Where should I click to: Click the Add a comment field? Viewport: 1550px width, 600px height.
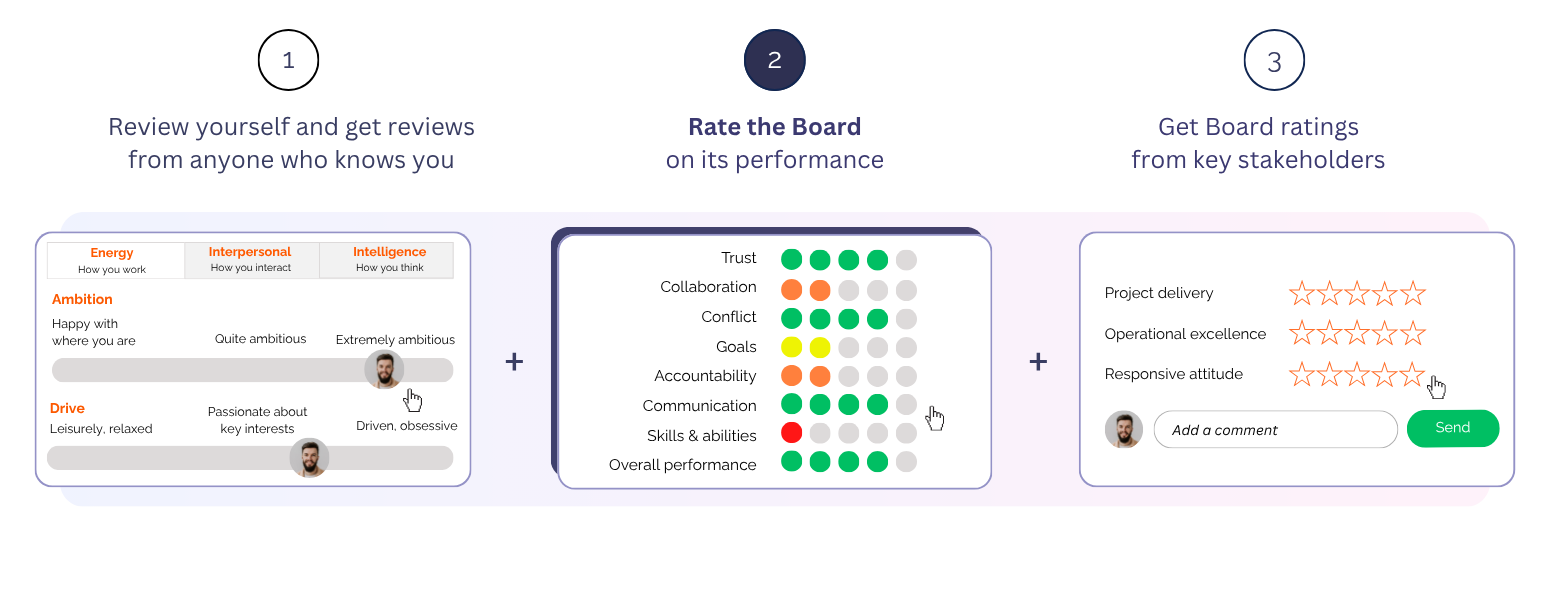[x=1275, y=430]
